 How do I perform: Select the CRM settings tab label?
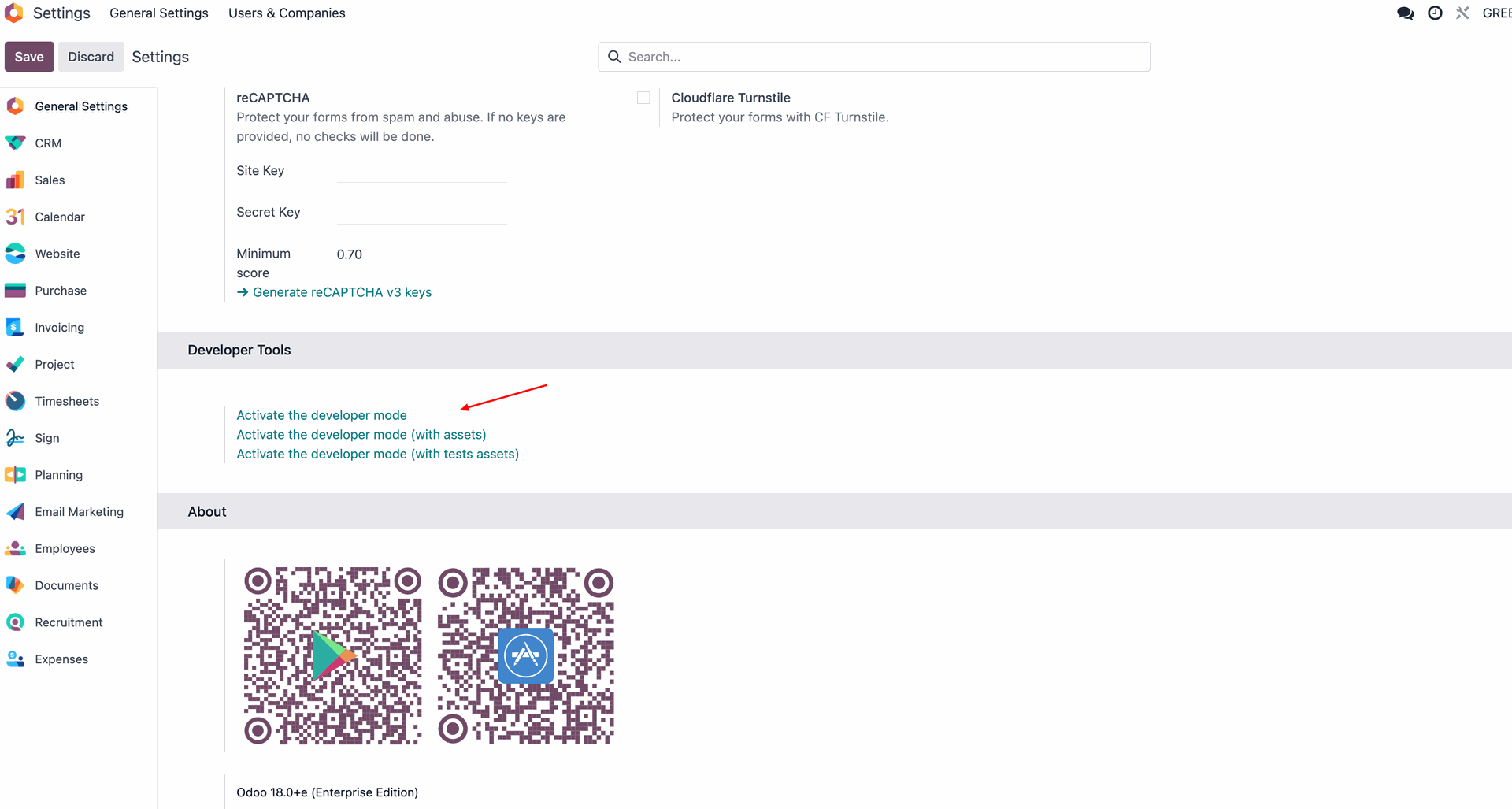pos(48,143)
